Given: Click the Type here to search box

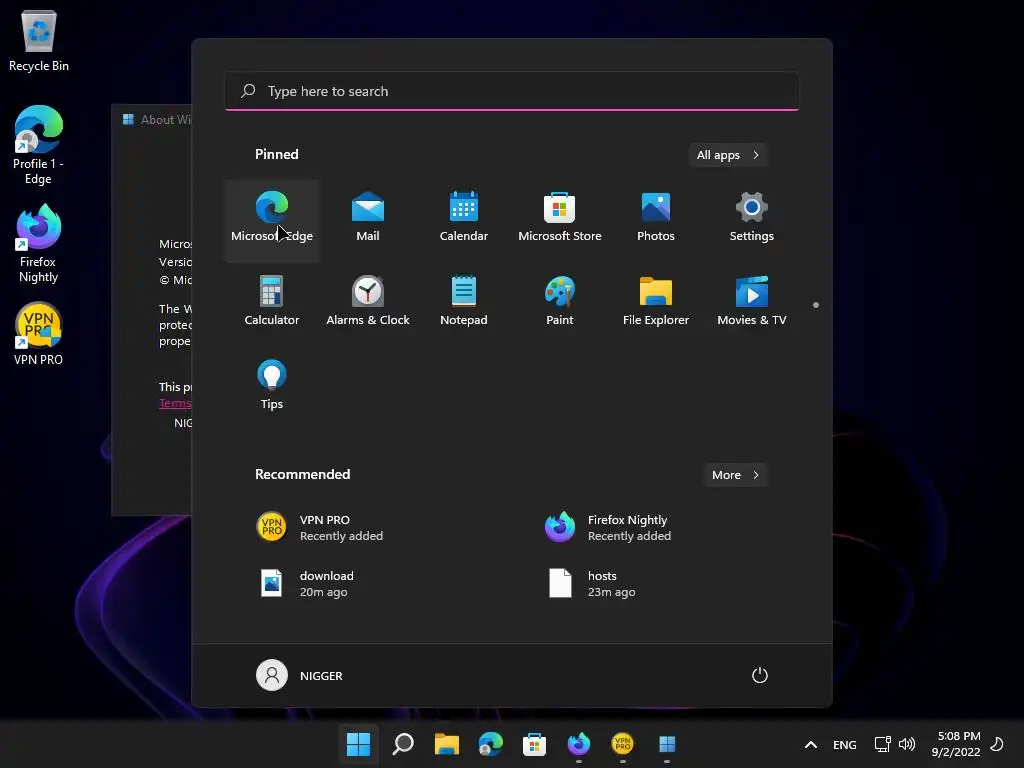Looking at the screenshot, I should point(512,91).
